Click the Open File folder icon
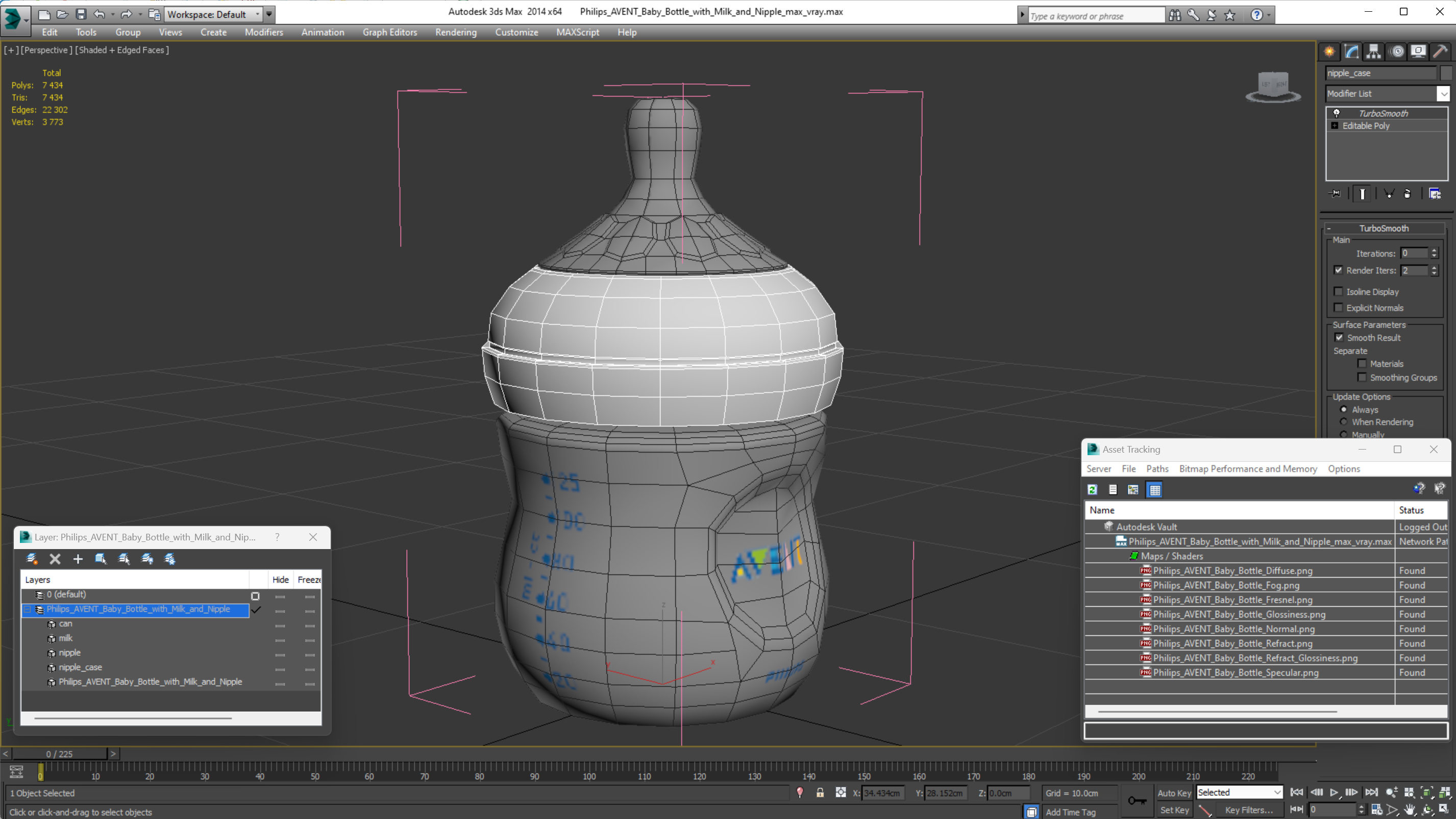Viewport: 1456px width, 819px height. point(62,14)
